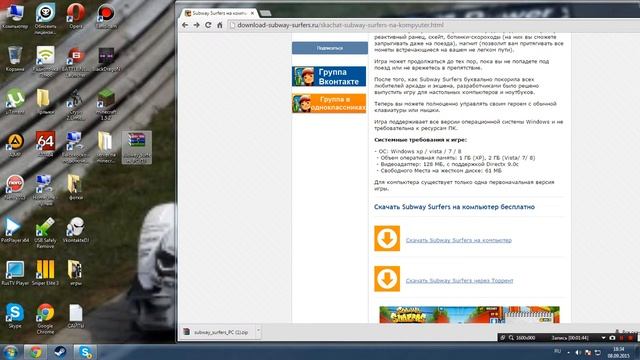Open the Google Chrome desktop shortcut

coord(45,318)
